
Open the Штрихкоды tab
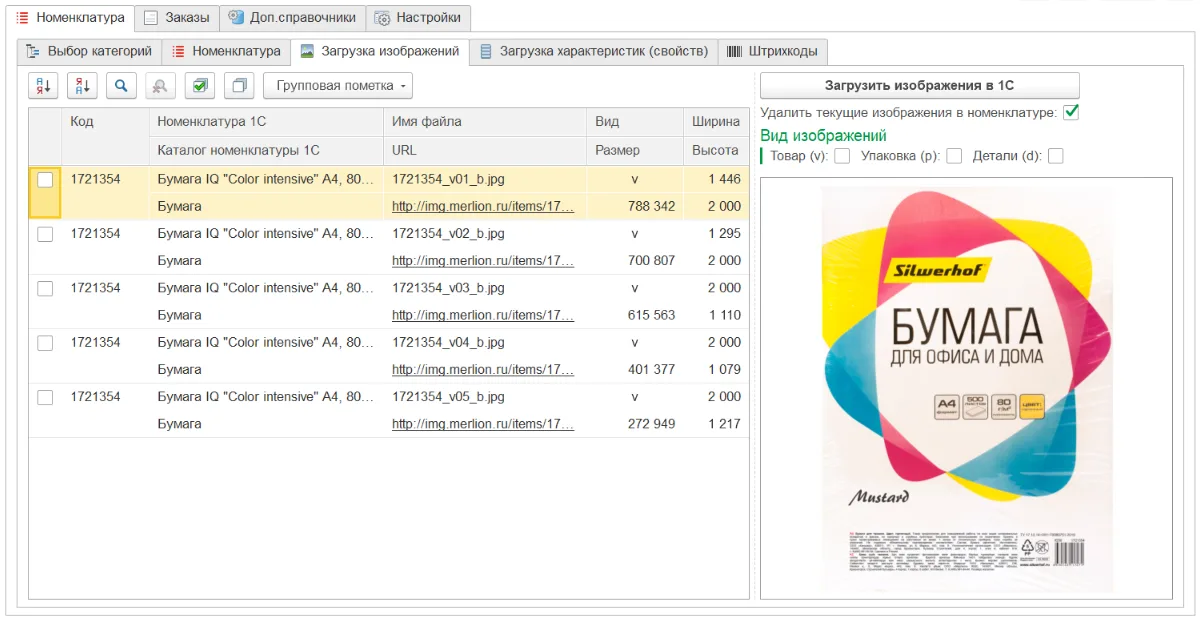coord(772,51)
